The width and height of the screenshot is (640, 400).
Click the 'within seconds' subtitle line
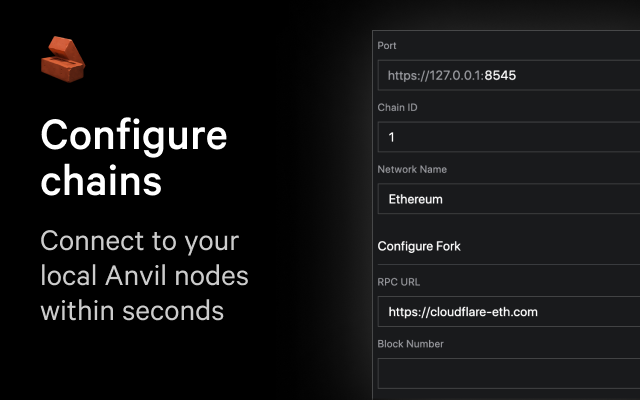click(131, 309)
